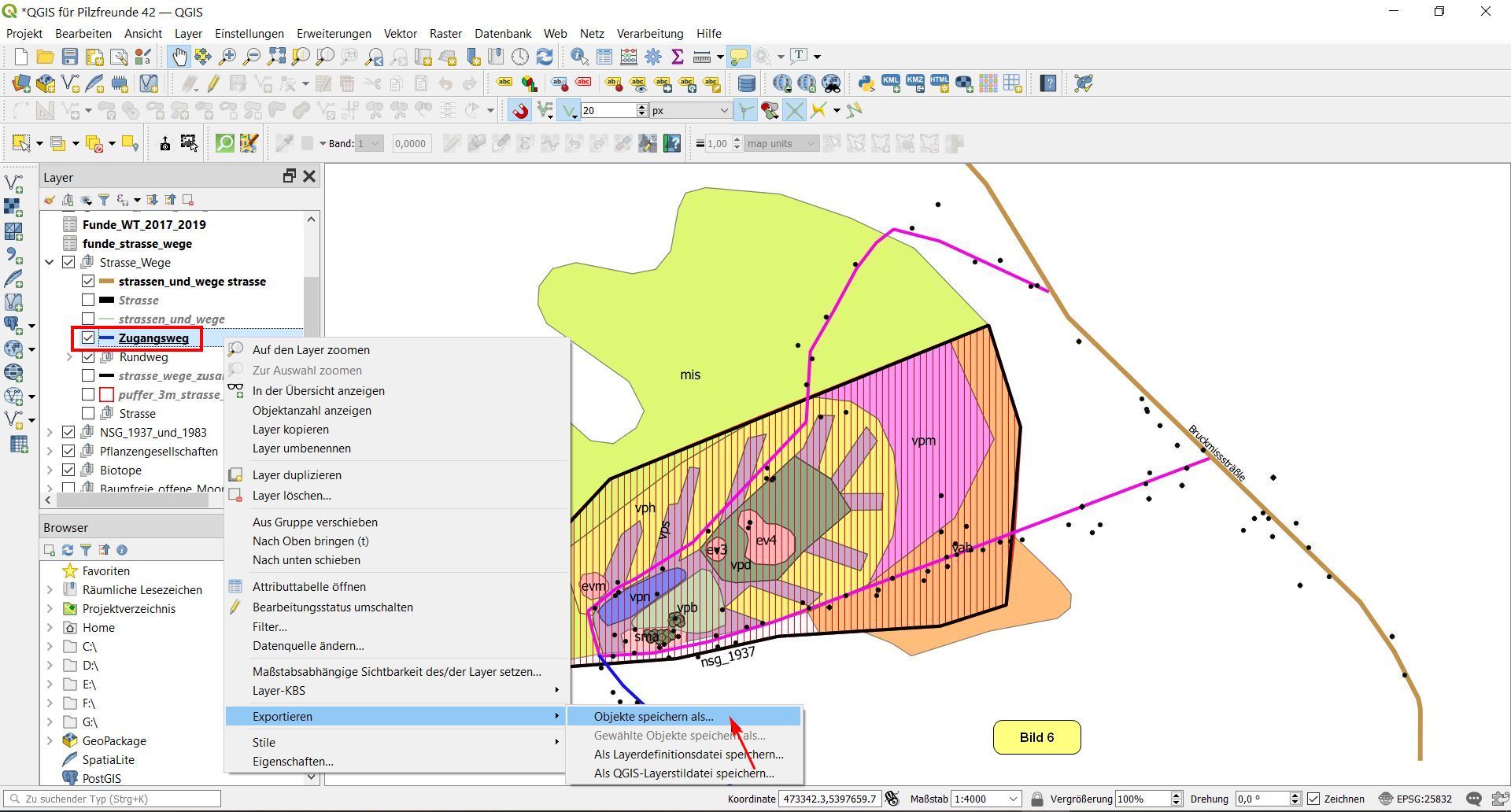This screenshot has height=812, width=1511.
Task: Choose 'Objekte speichern als...' in the submenu
Action: (x=653, y=717)
